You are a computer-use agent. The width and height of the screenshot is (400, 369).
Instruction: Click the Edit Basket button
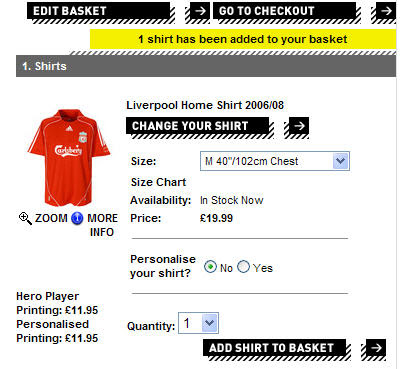coord(99,12)
